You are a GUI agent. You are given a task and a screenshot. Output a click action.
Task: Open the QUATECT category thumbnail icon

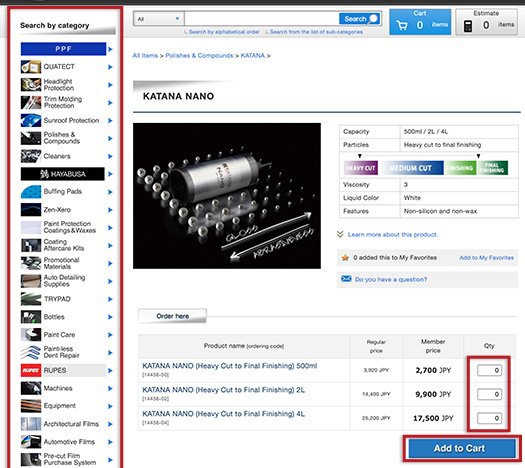[x=31, y=67]
